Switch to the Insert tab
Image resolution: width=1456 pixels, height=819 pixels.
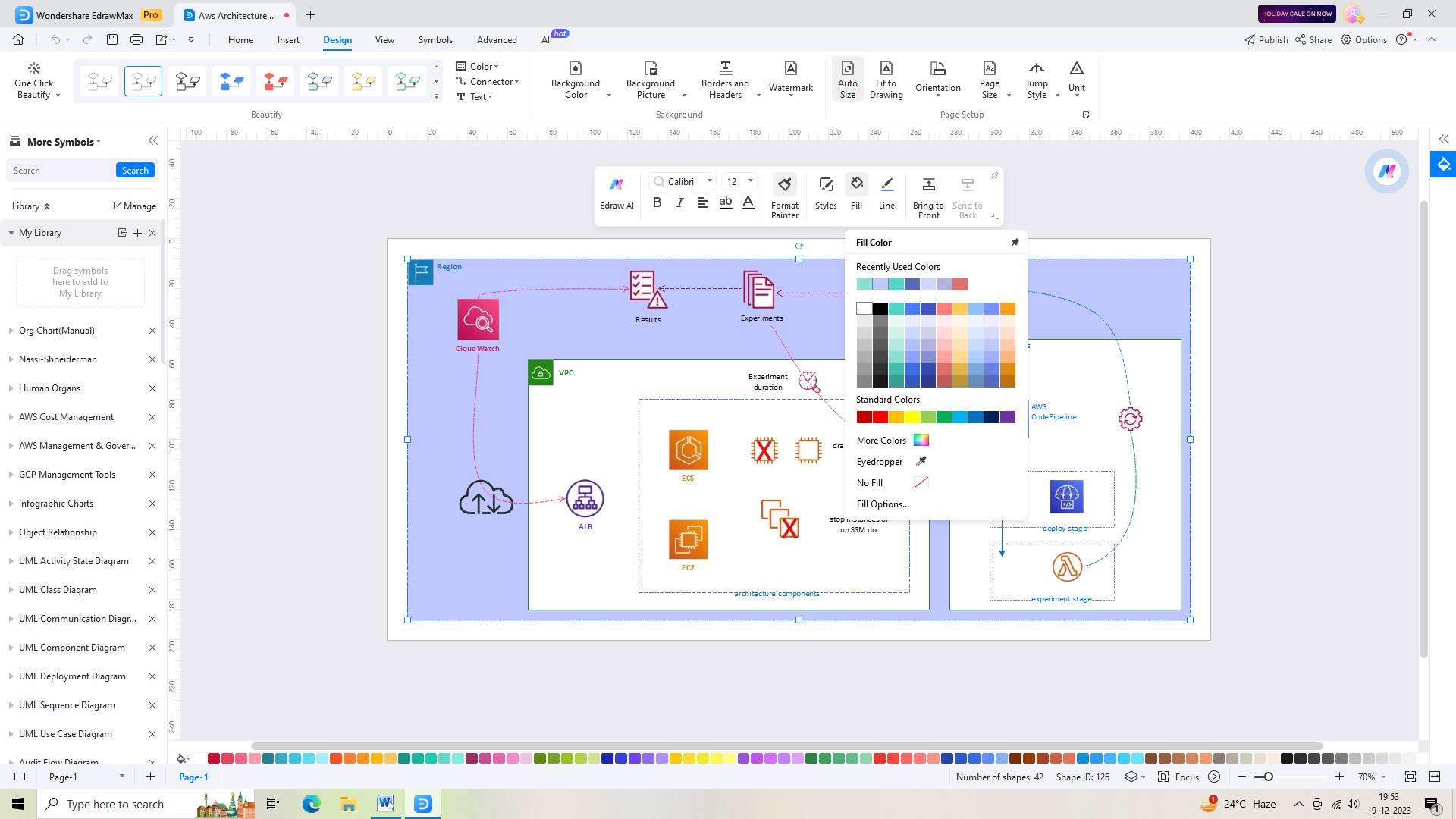click(288, 40)
